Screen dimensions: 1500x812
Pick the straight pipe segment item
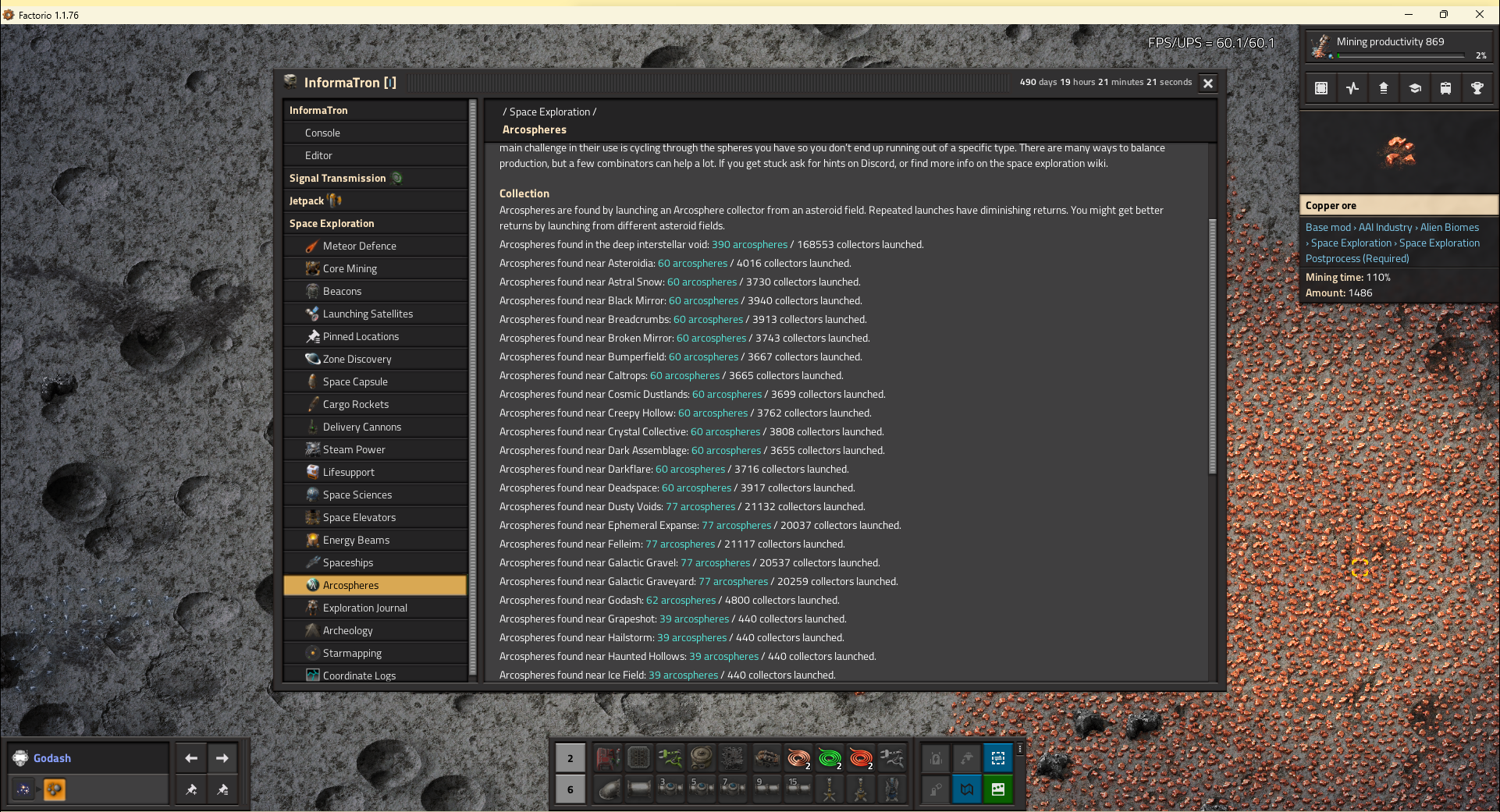click(x=639, y=789)
